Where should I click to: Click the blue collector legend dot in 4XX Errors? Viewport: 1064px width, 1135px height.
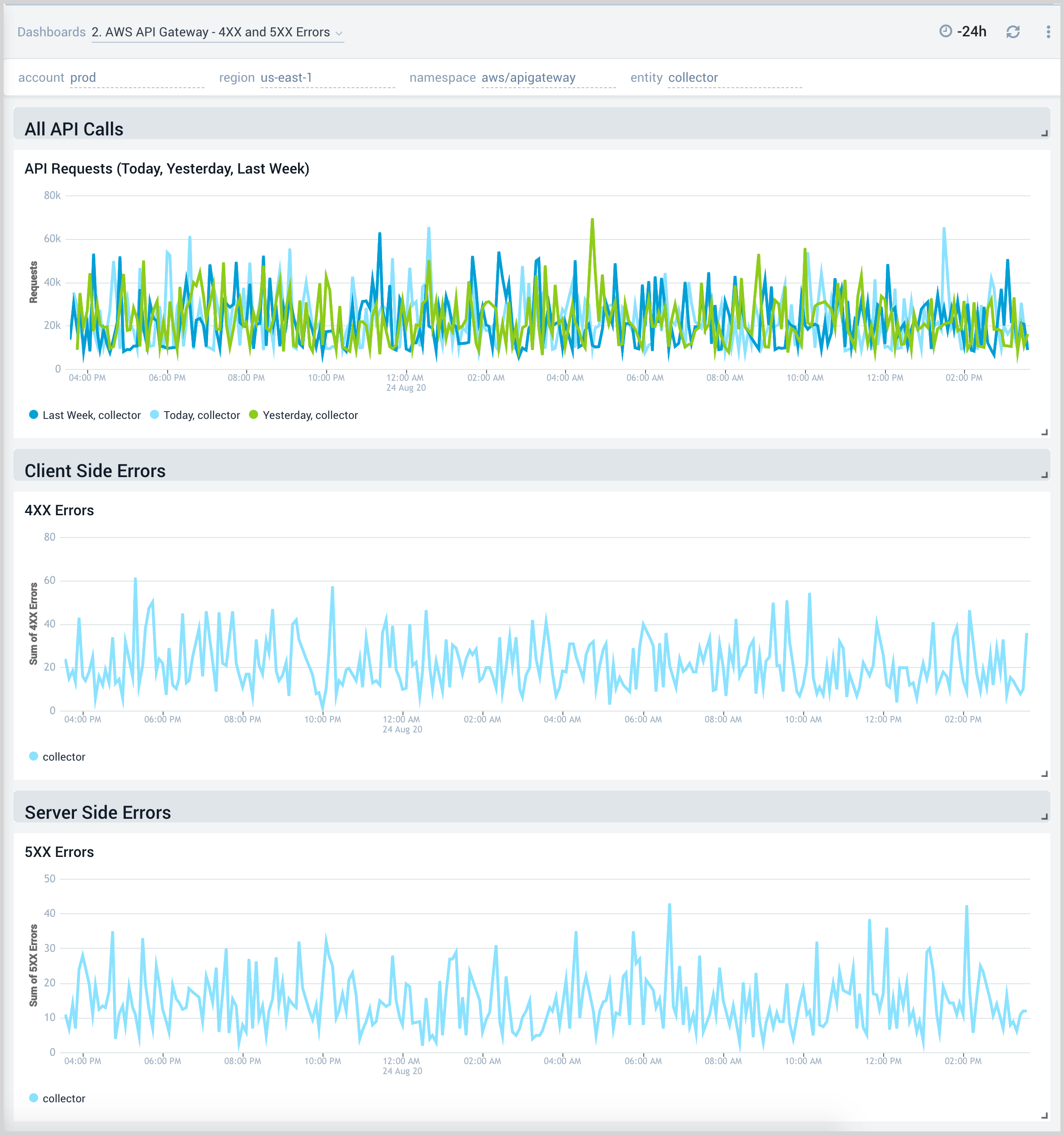click(34, 756)
